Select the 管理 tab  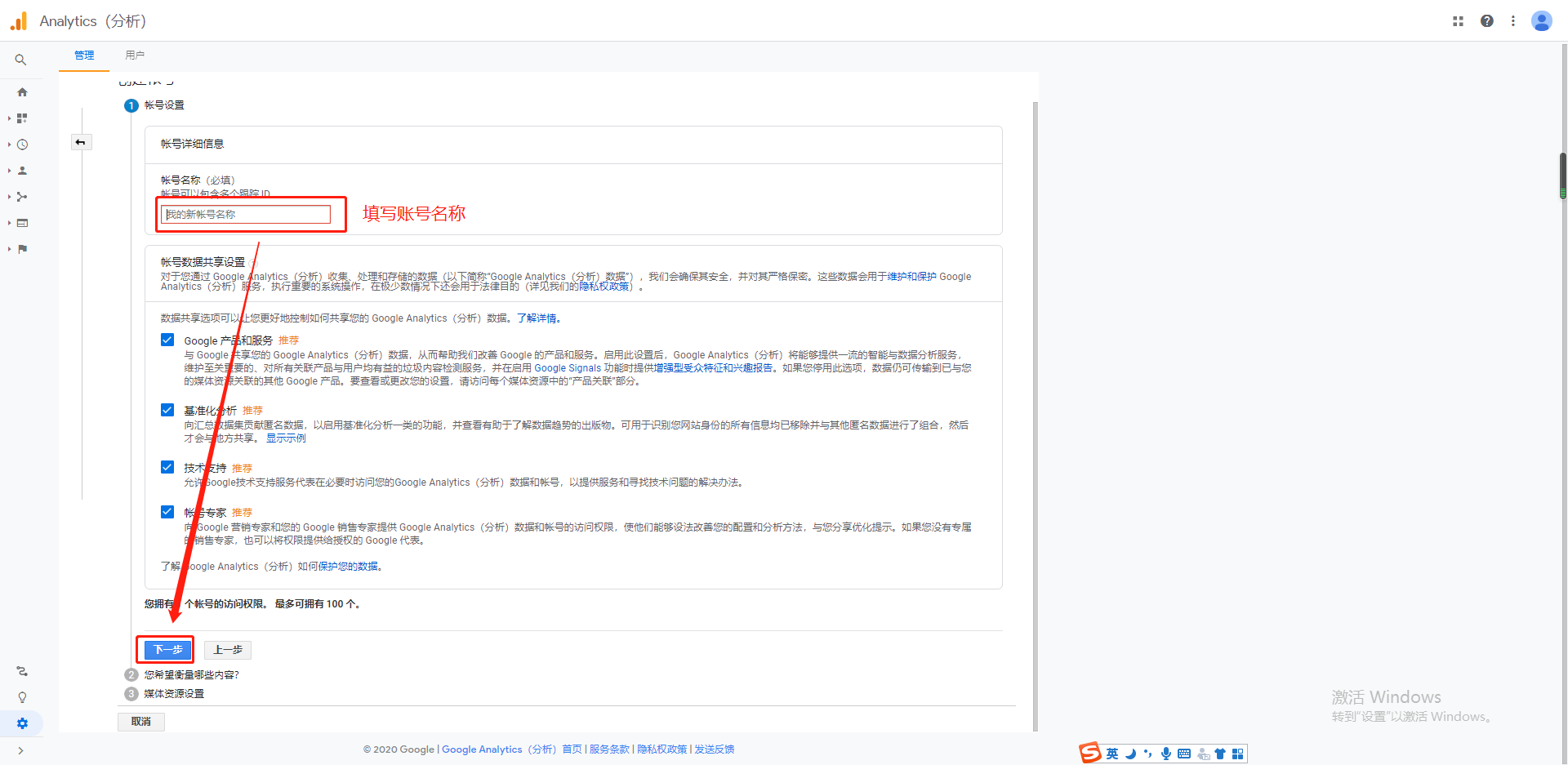[x=84, y=56]
